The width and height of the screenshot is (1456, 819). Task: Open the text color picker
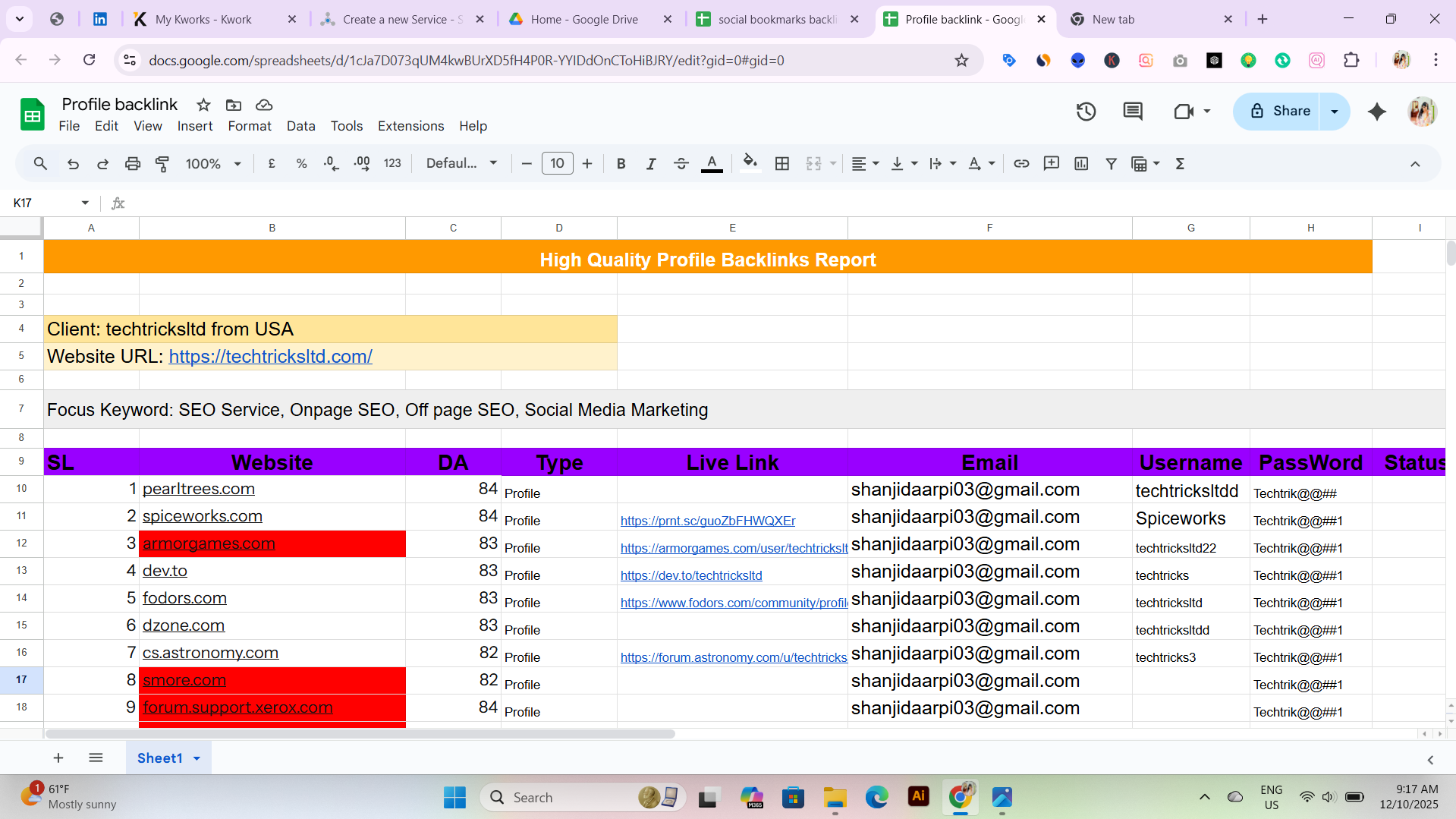click(711, 163)
